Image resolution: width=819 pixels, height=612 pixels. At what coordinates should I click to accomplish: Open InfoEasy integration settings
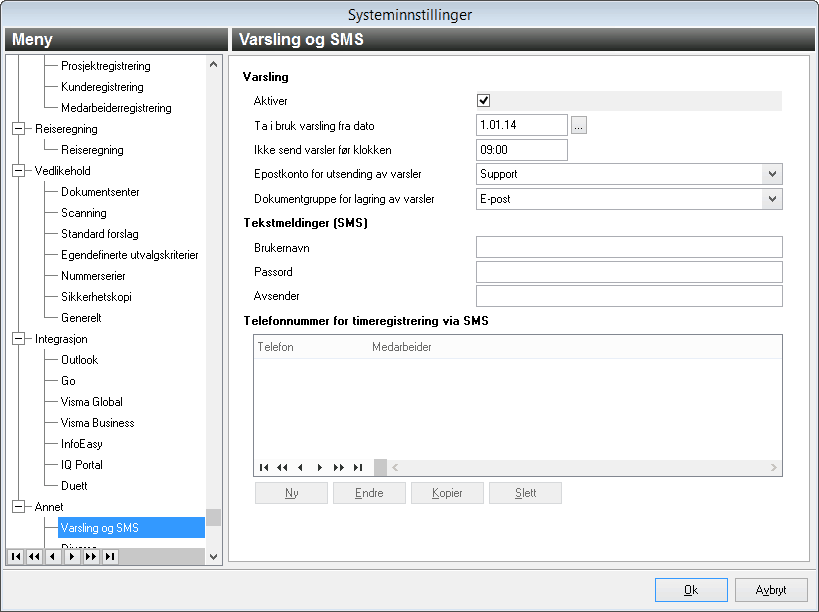click(81, 444)
